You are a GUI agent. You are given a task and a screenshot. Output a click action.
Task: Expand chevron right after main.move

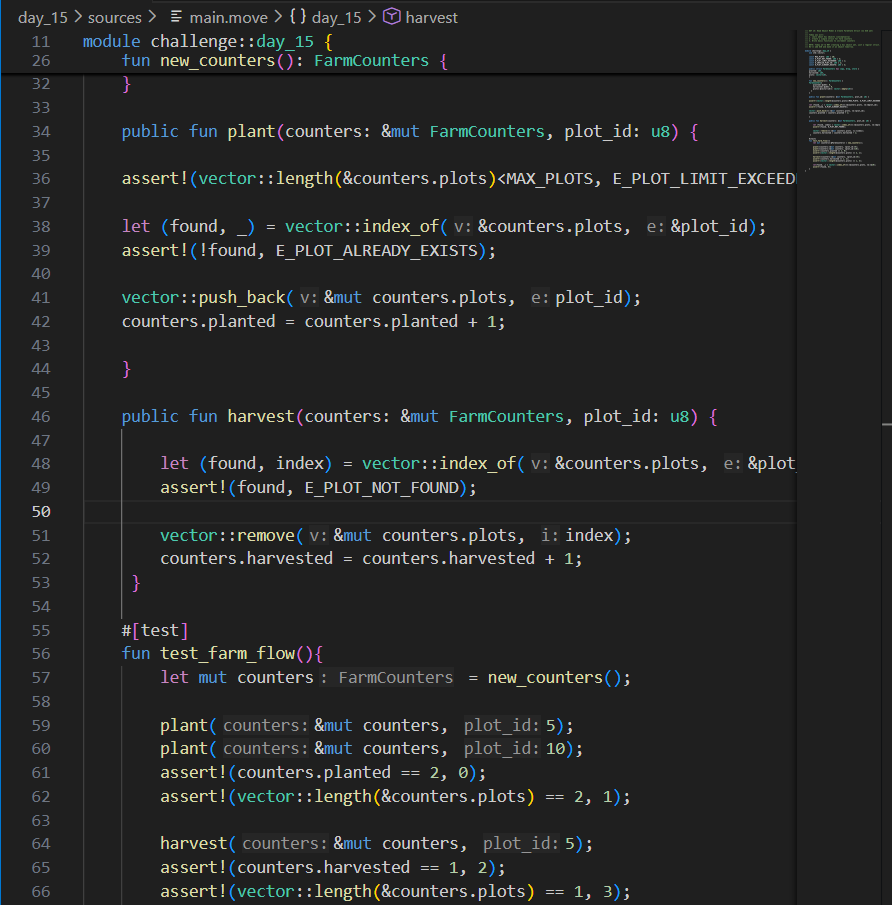pyautogui.click(x=278, y=17)
